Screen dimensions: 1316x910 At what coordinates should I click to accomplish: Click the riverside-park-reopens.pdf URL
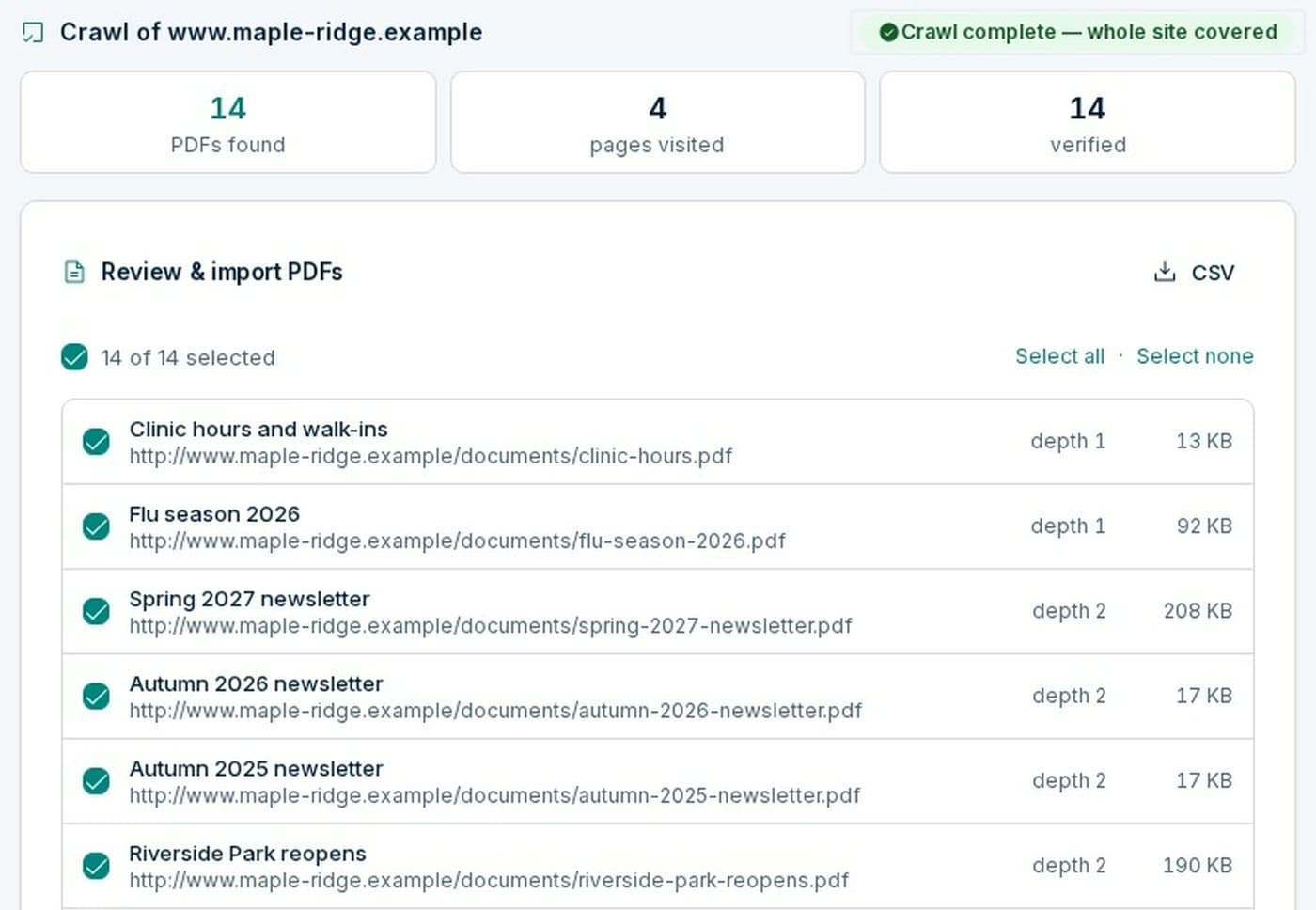pos(489,880)
